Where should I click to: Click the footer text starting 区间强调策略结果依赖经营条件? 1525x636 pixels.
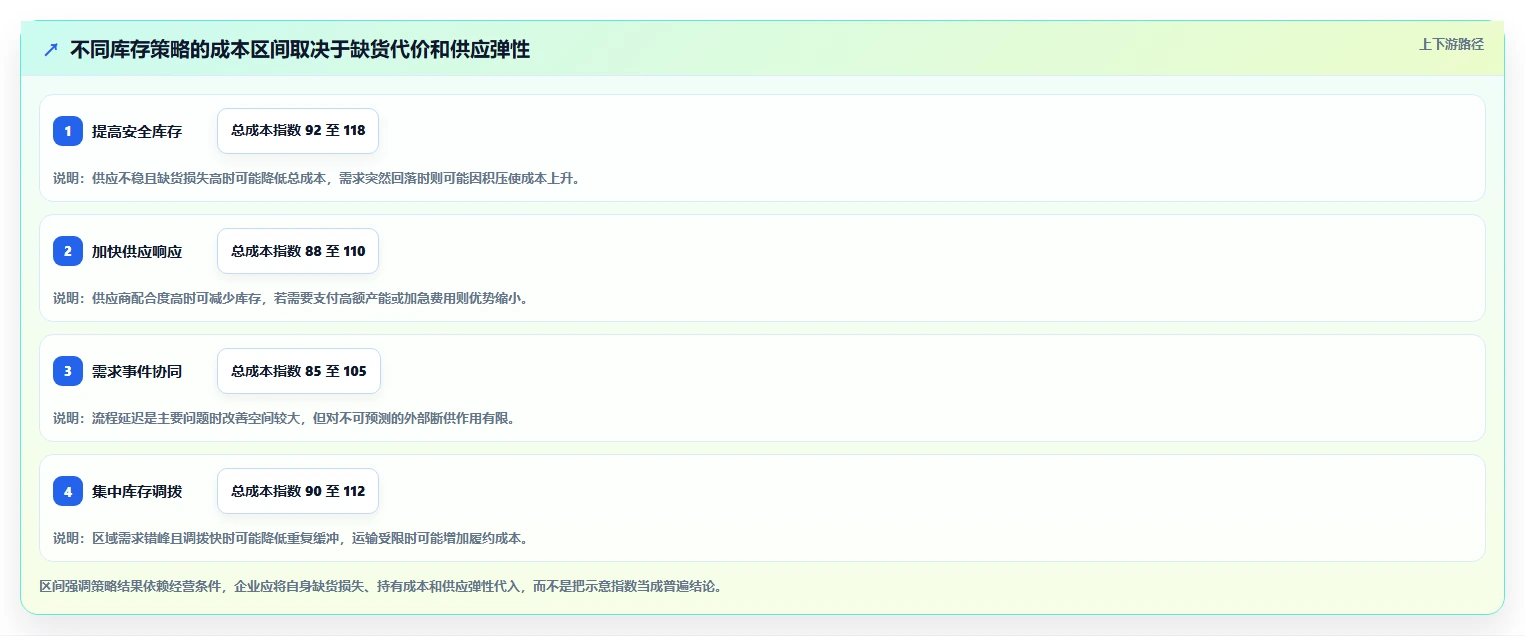click(380, 586)
